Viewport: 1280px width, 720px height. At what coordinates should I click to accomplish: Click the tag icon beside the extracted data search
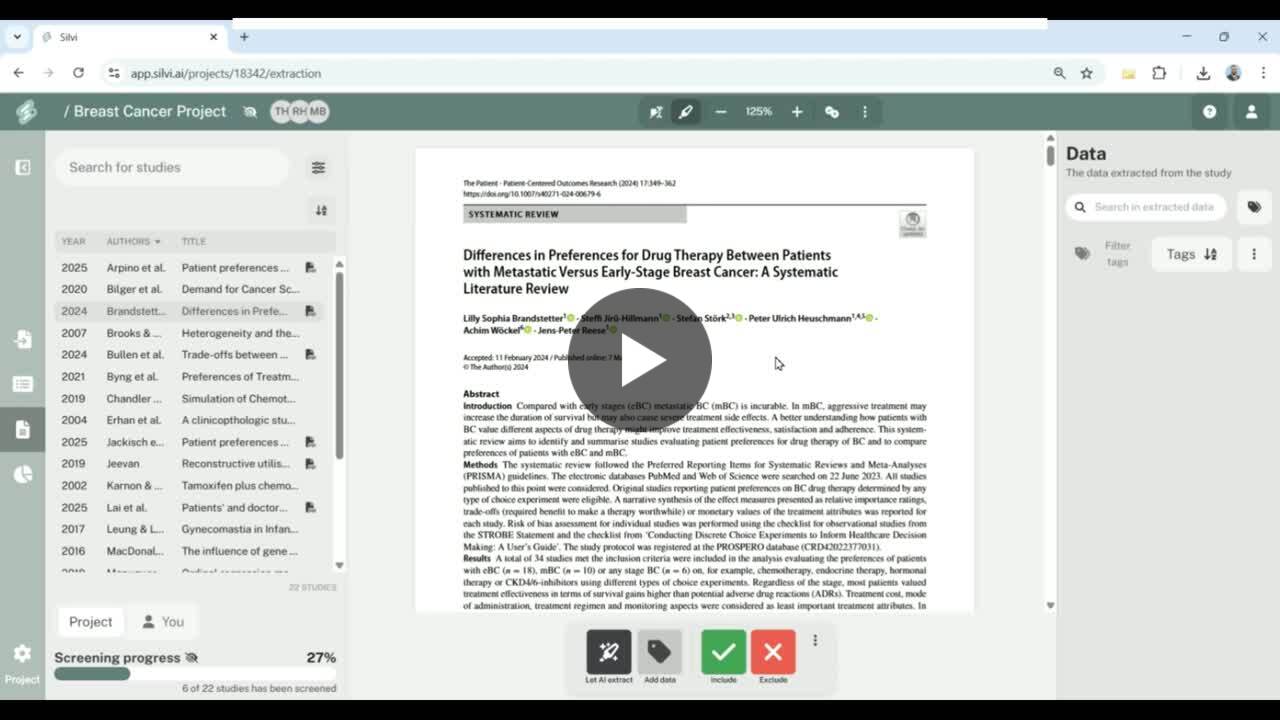tap(1254, 207)
